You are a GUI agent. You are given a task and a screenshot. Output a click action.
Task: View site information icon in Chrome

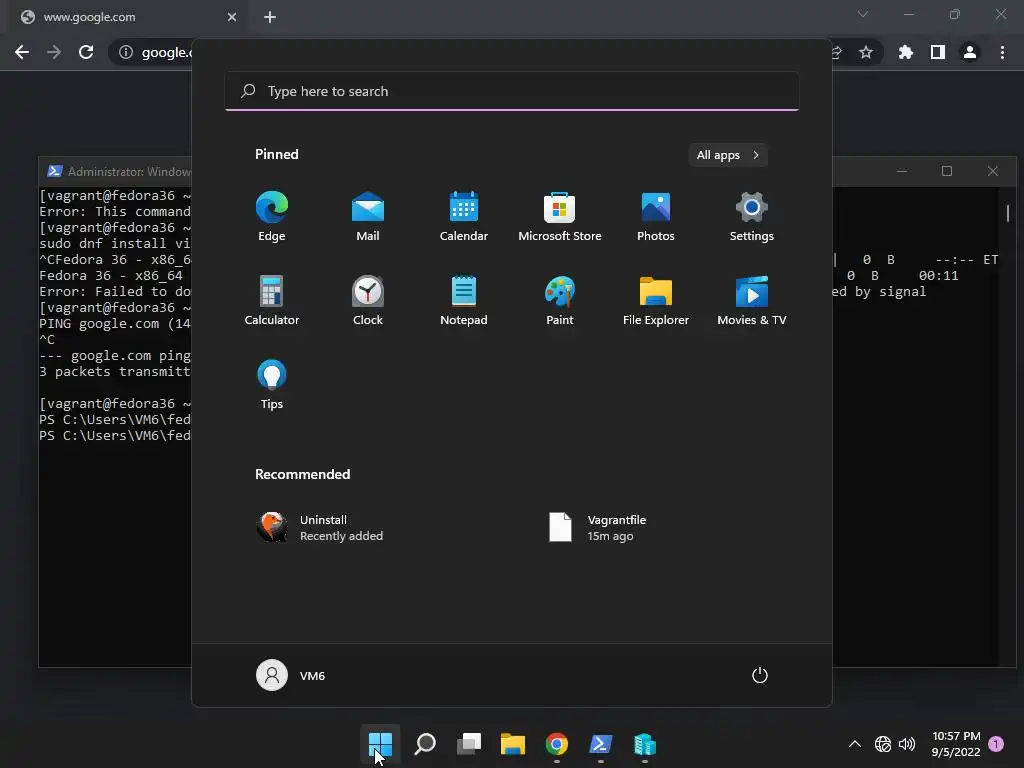(x=126, y=52)
